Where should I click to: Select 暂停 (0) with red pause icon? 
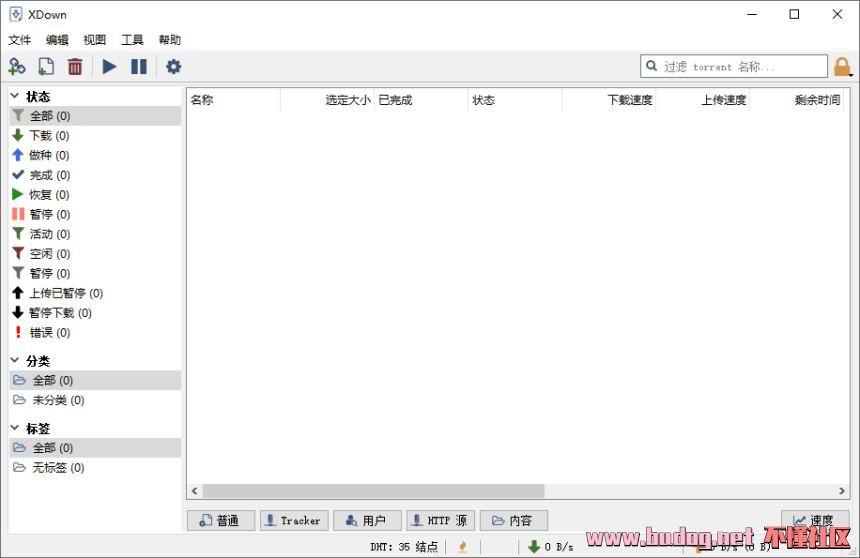click(95, 214)
